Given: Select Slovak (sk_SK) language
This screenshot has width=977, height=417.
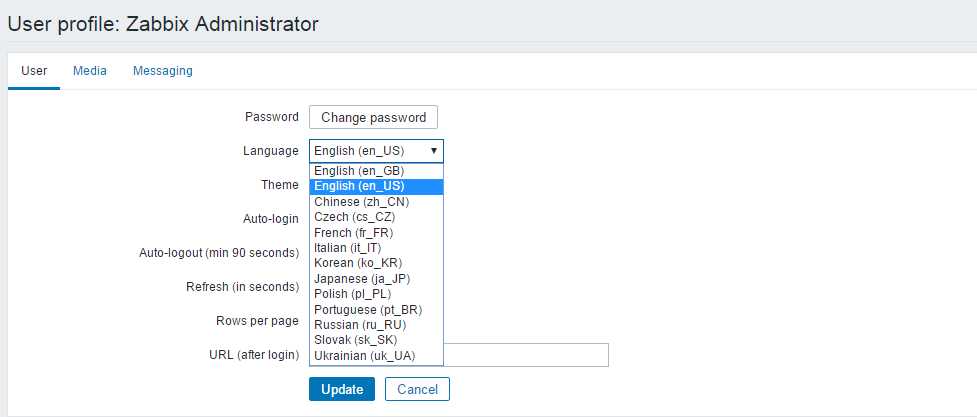Looking at the screenshot, I should tap(376, 340).
